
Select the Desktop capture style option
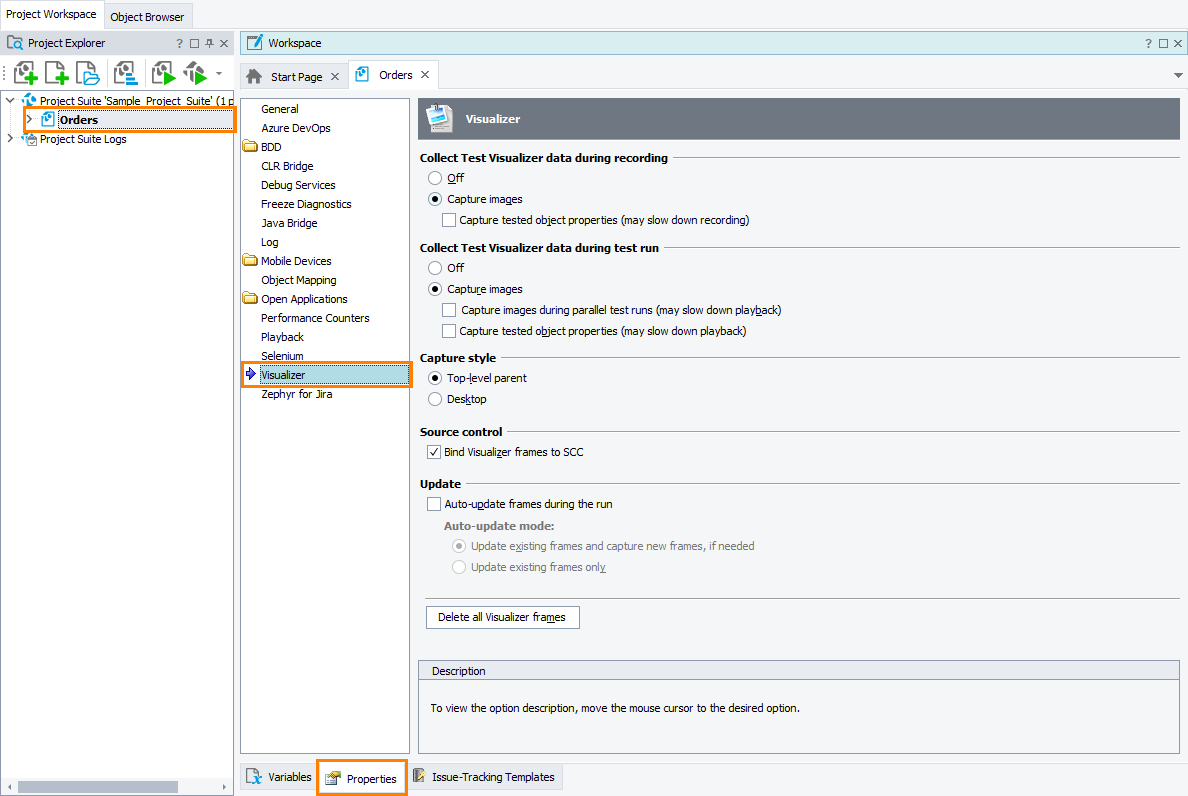click(x=435, y=398)
